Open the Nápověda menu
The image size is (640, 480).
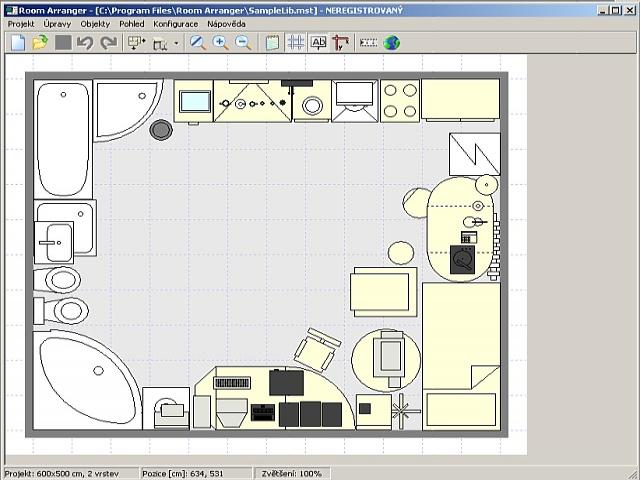[226, 23]
